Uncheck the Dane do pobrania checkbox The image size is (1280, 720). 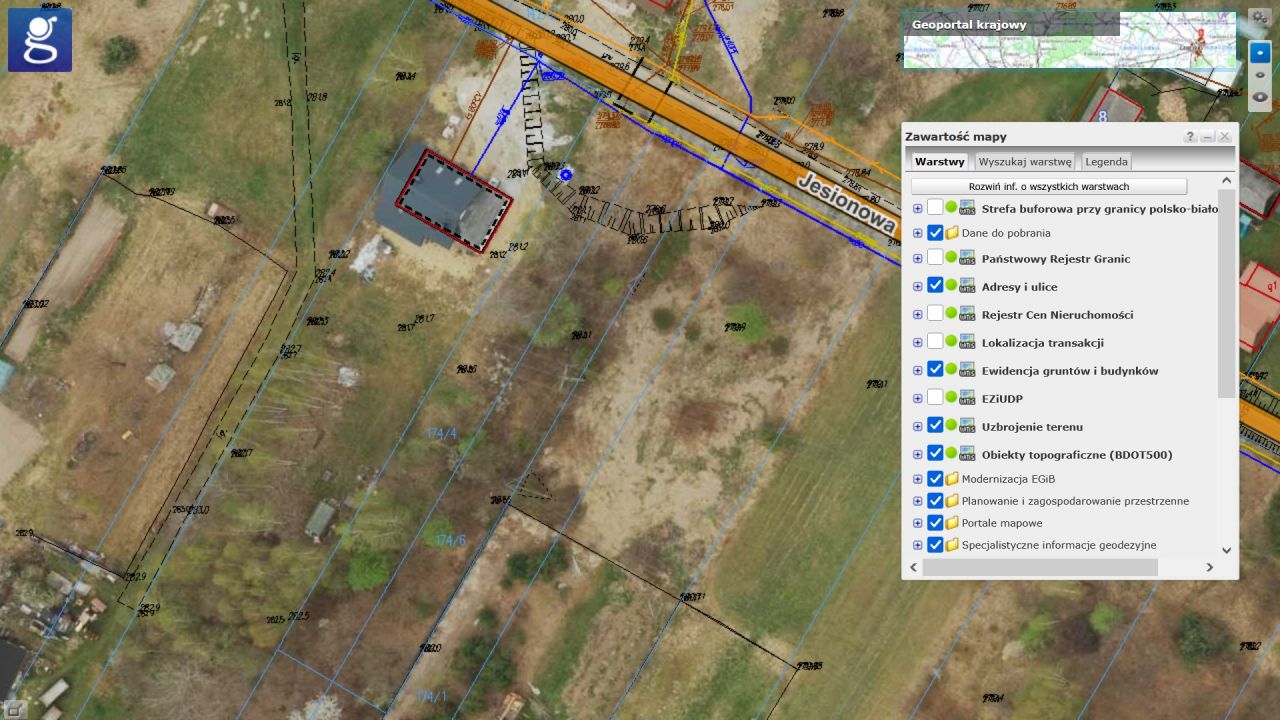point(935,233)
